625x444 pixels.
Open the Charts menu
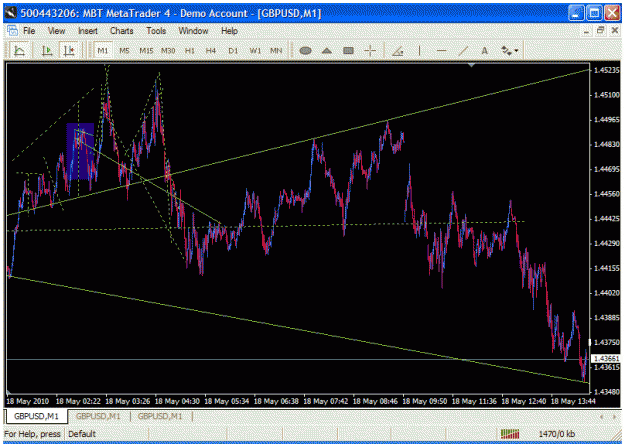tap(122, 31)
